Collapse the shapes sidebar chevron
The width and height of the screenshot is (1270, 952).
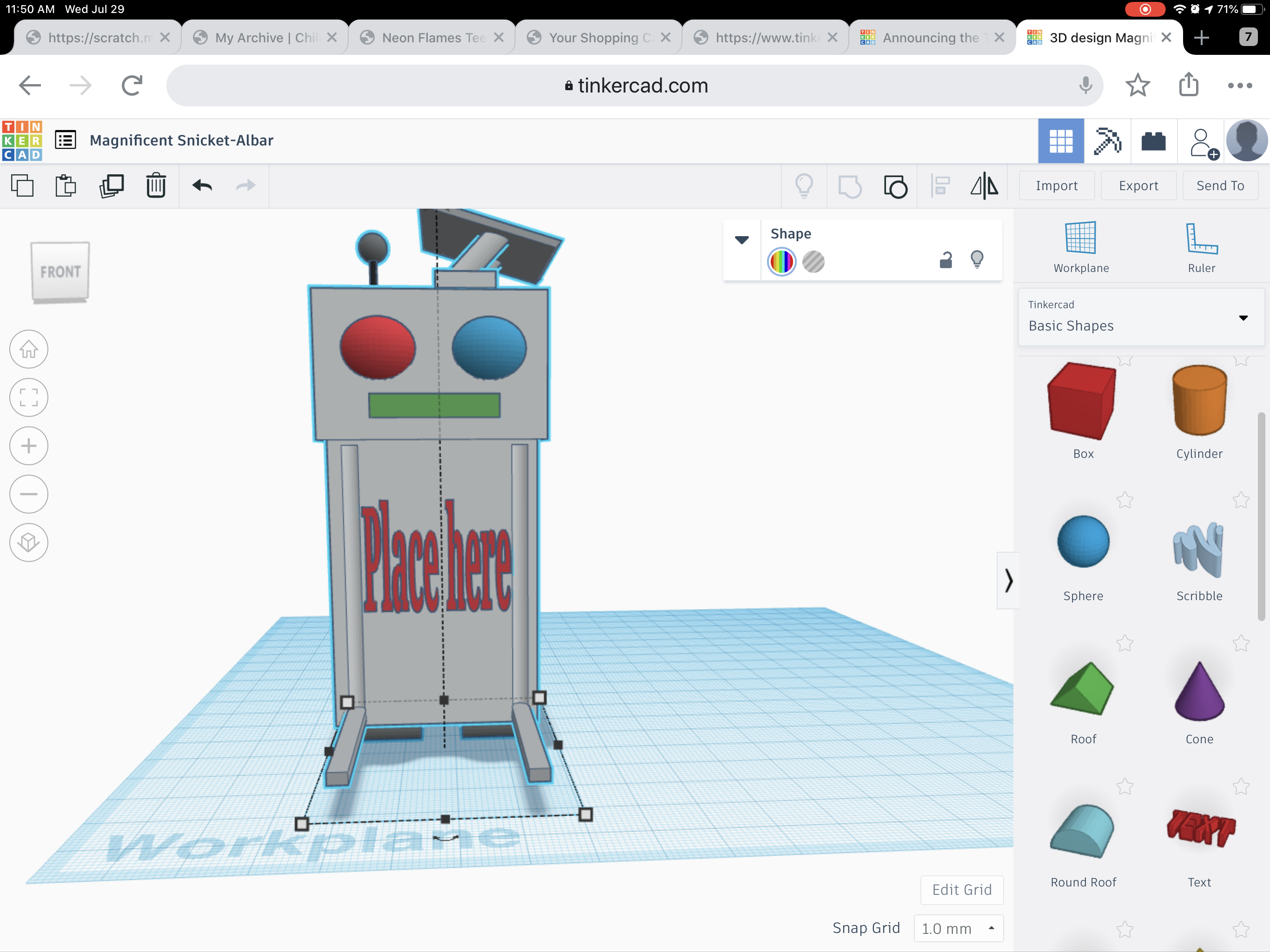[1008, 581]
